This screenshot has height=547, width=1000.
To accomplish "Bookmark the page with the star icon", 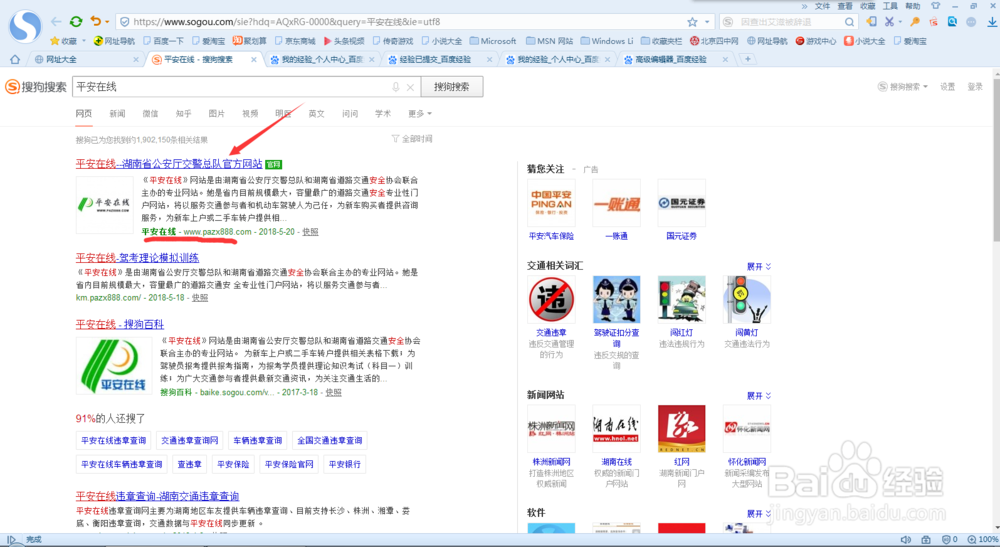I will (693, 22).
